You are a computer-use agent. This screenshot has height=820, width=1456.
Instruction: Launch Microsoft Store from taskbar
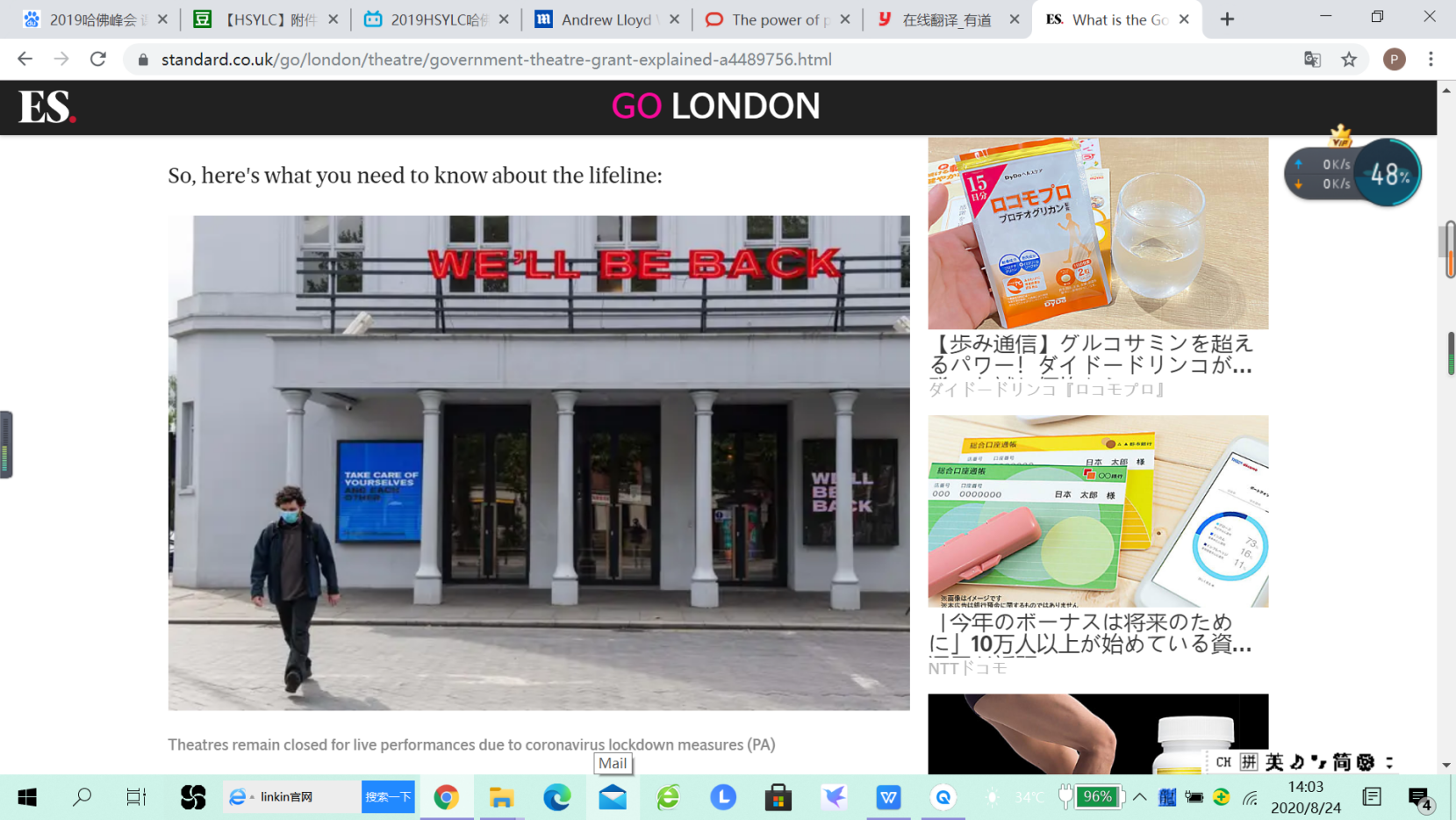click(x=778, y=797)
